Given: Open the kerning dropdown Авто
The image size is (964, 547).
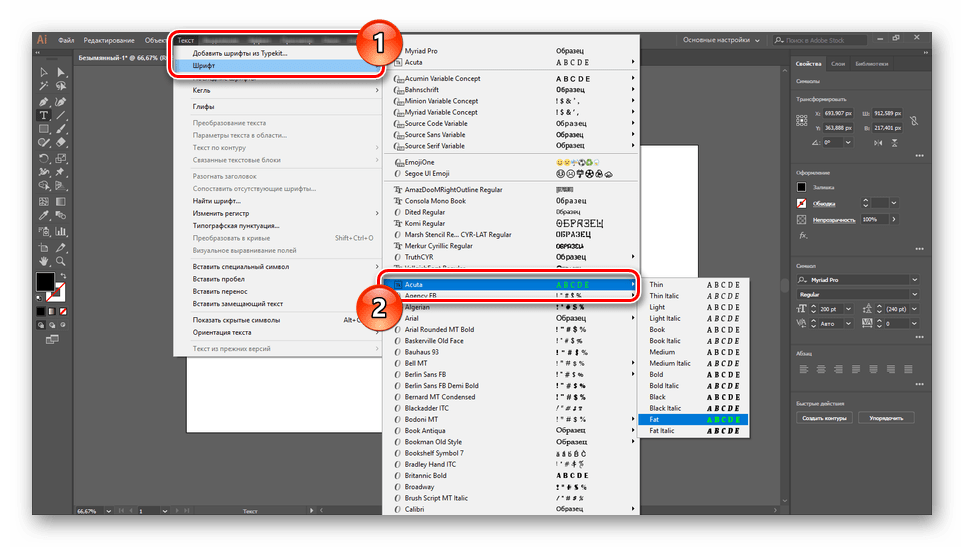Looking at the screenshot, I should pos(848,323).
